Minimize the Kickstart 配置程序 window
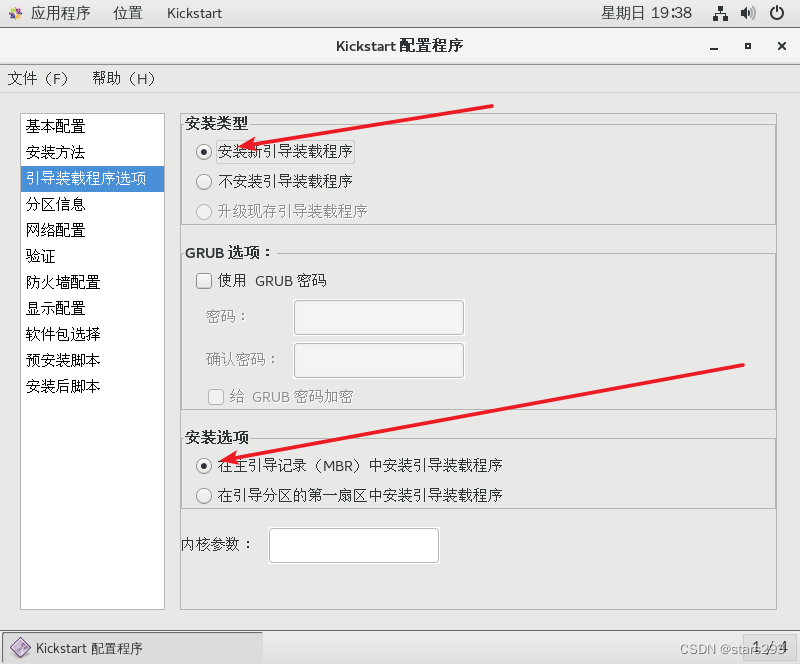Image resolution: width=800 pixels, height=664 pixels. [x=714, y=46]
